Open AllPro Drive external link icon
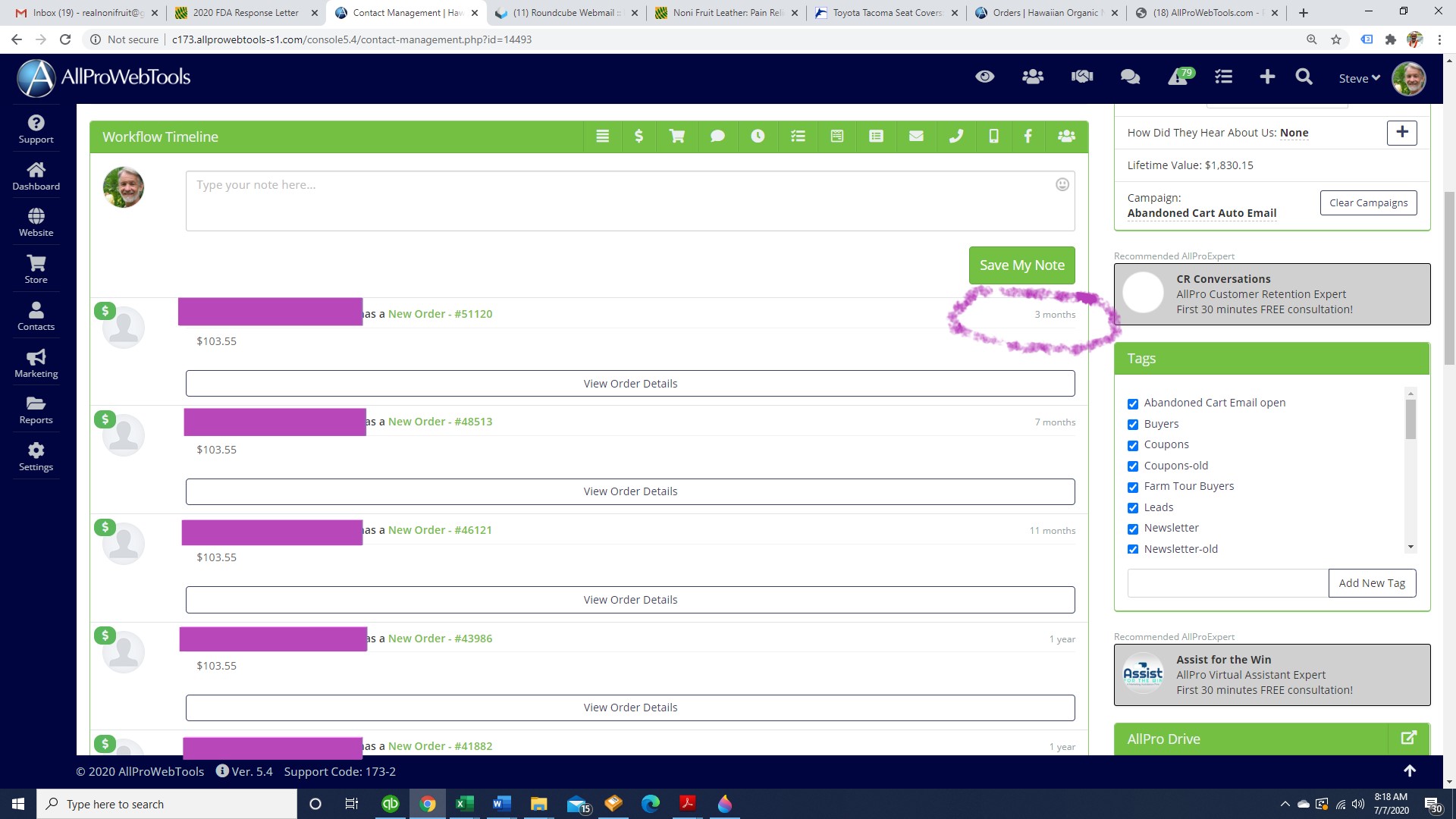Screen dimensions: 1456x819 tap(1408, 738)
